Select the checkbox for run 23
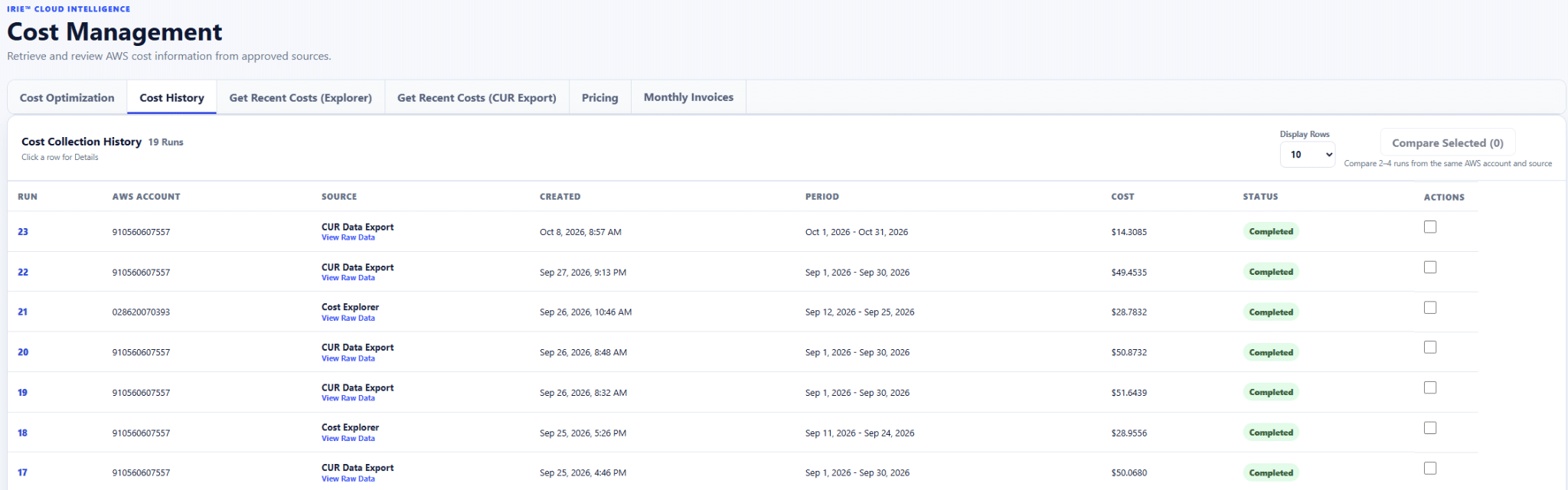The height and width of the screenshot is (490, 1568). tap(1429, 227)
